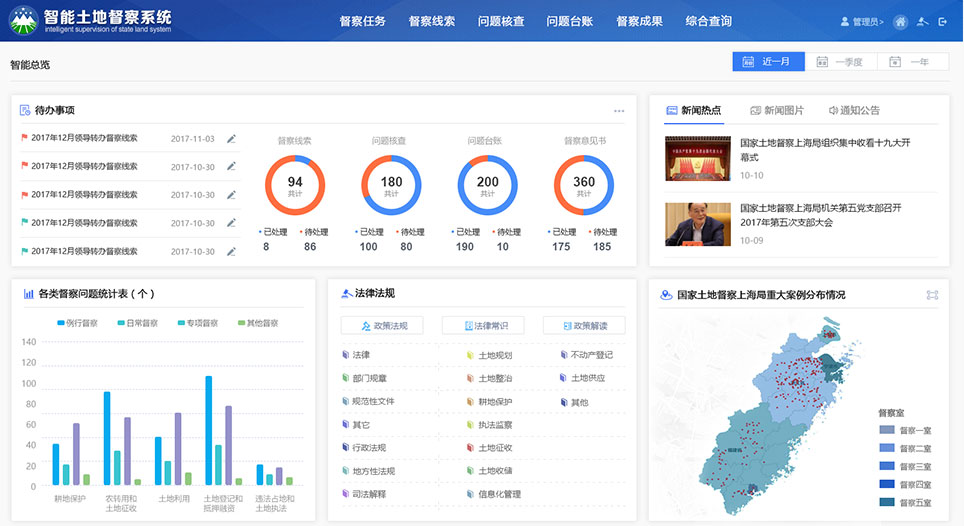Switch to the 新闻图片 tab

pyautogui.click(x=776, y=111)
